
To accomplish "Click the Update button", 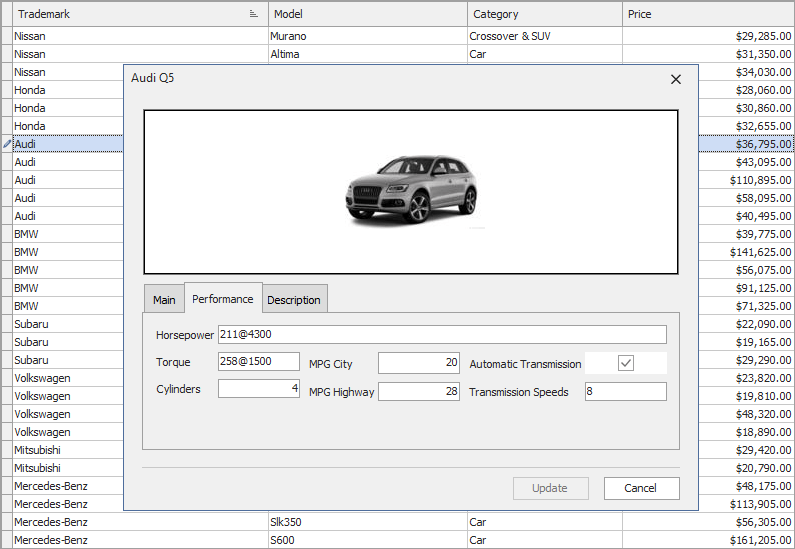I will (549, 488).
